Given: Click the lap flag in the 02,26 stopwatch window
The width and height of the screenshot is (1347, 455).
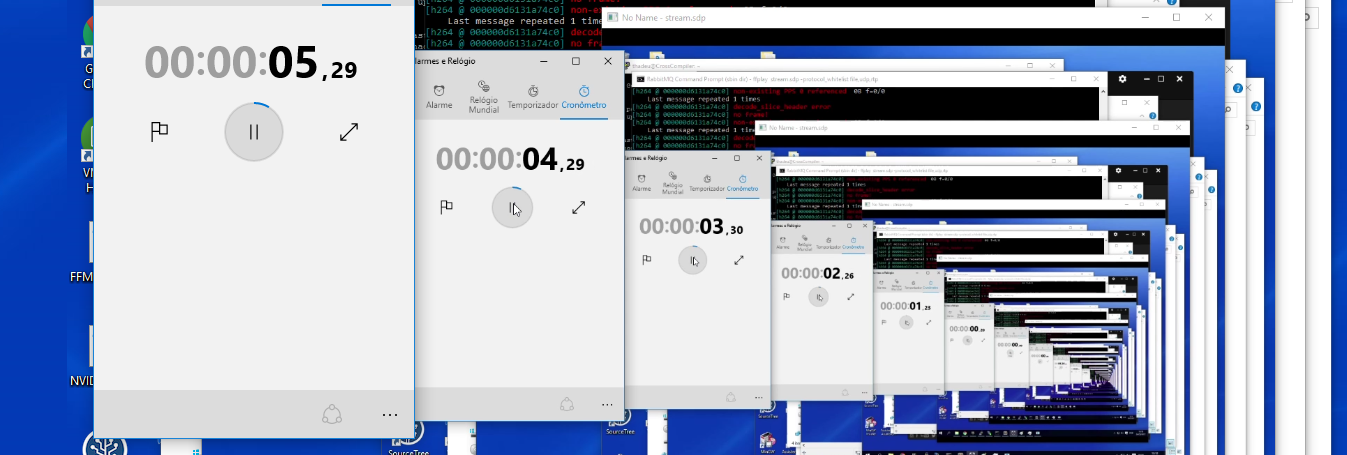Looking at the screenshot, I should (x=786, y=297).
